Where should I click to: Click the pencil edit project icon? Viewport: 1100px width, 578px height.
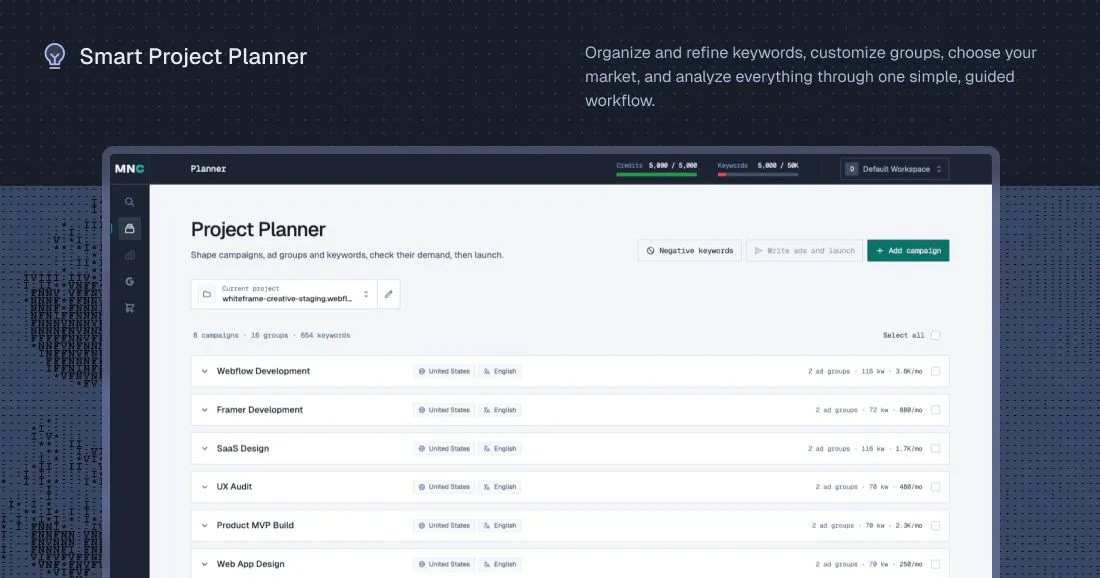[x=389, y=295]
